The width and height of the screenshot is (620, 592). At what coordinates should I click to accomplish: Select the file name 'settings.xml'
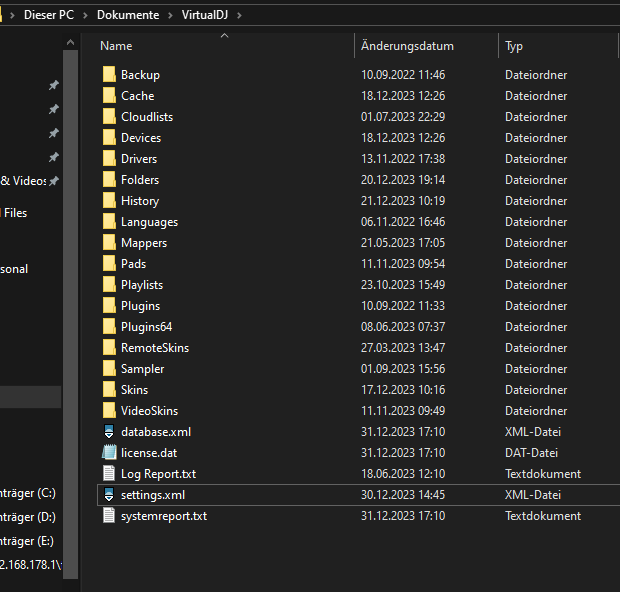(x=153, y=495)
